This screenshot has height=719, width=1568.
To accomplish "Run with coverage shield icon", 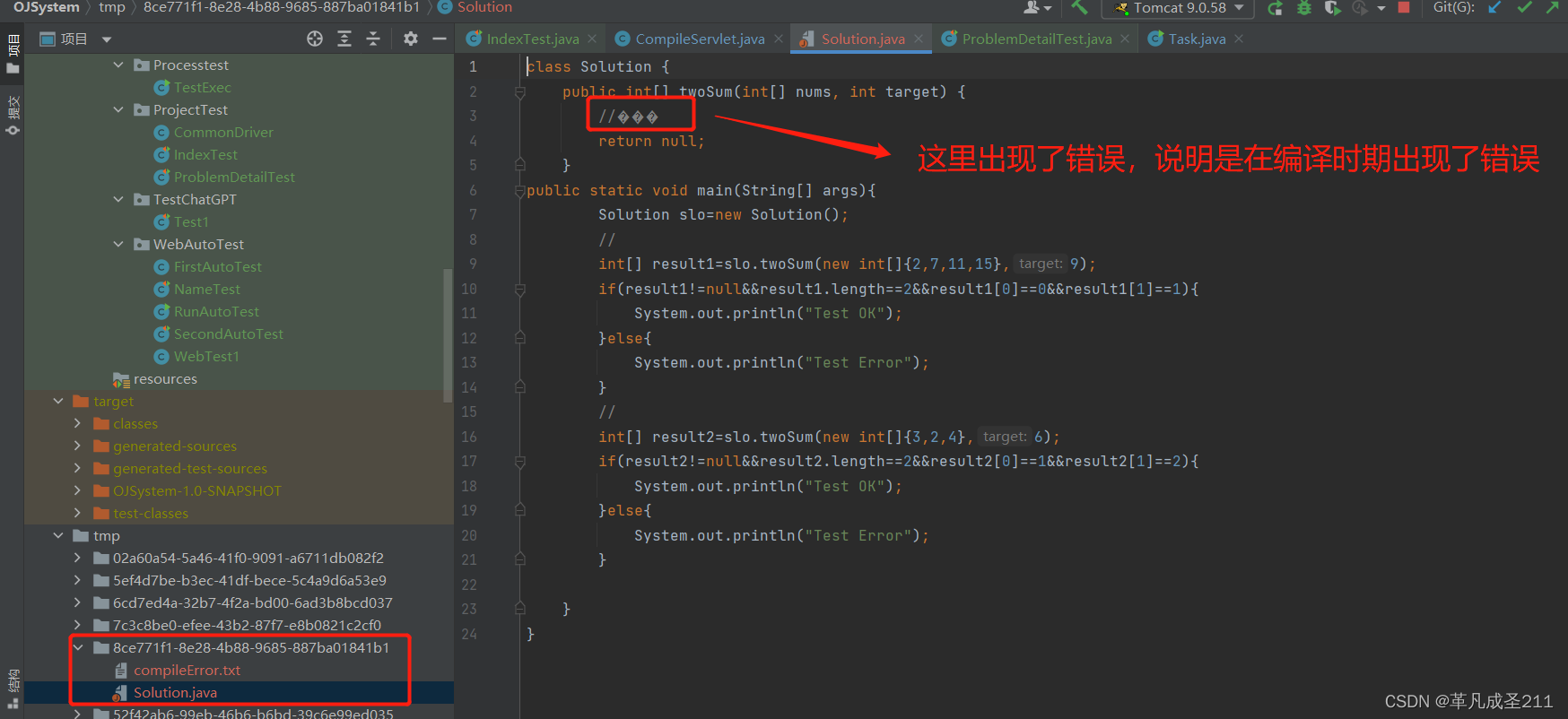I will (1332, 8).
